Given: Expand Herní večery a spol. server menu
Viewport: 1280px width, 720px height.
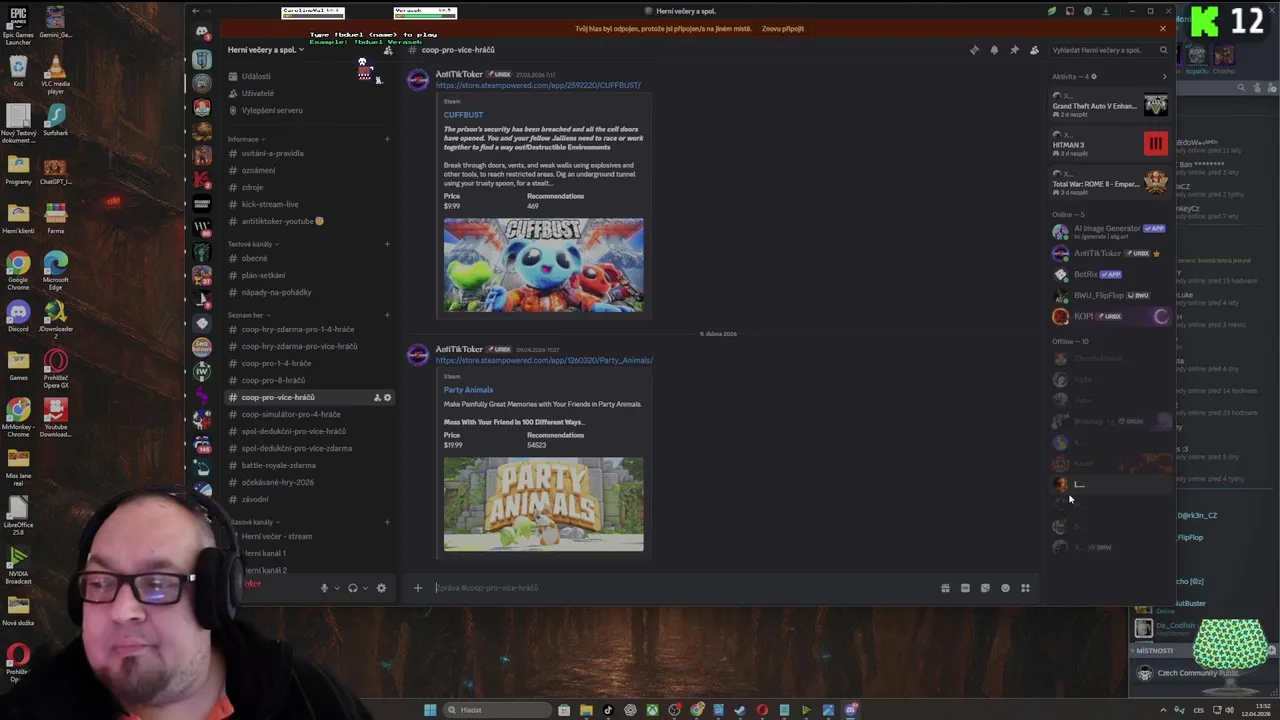Looking at the screenshot, I should (x=264, y=50).
